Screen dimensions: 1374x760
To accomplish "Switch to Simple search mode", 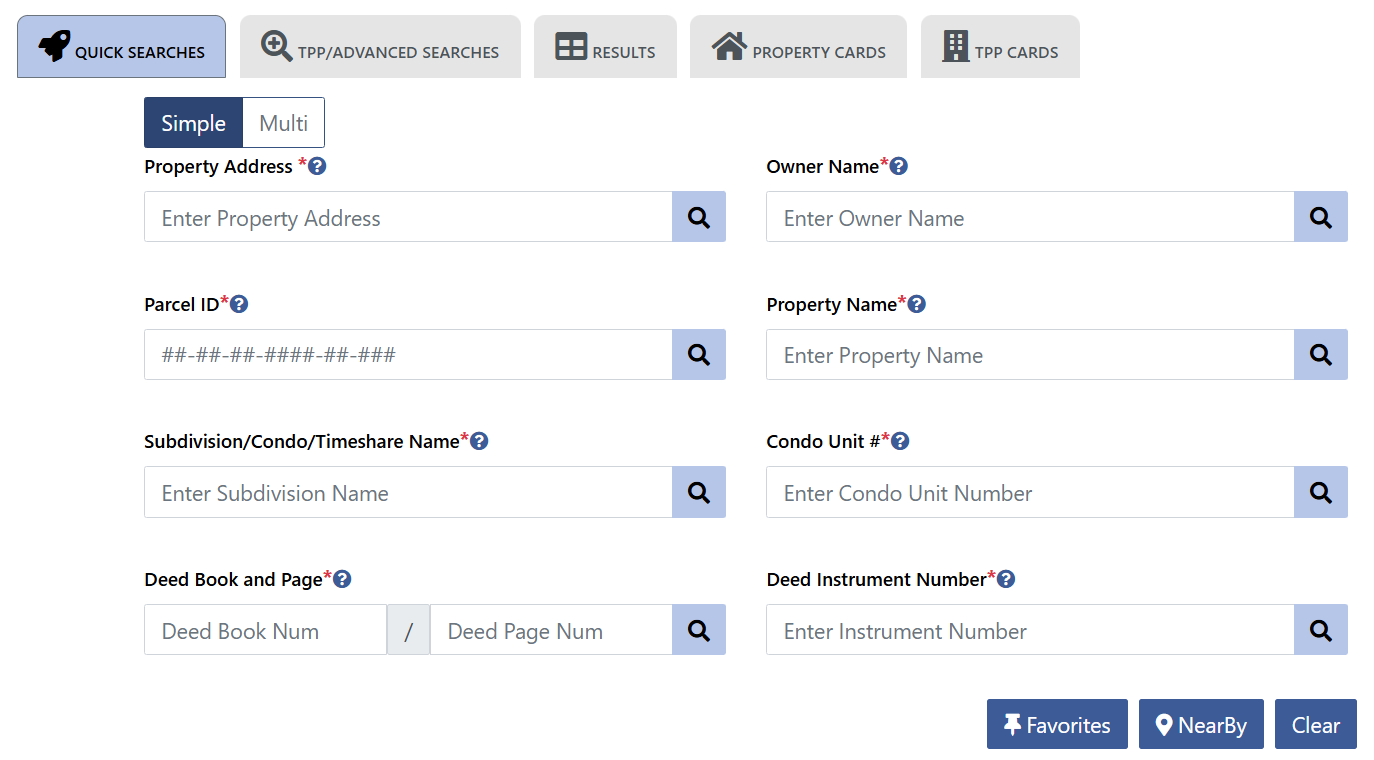I will 193,123.
